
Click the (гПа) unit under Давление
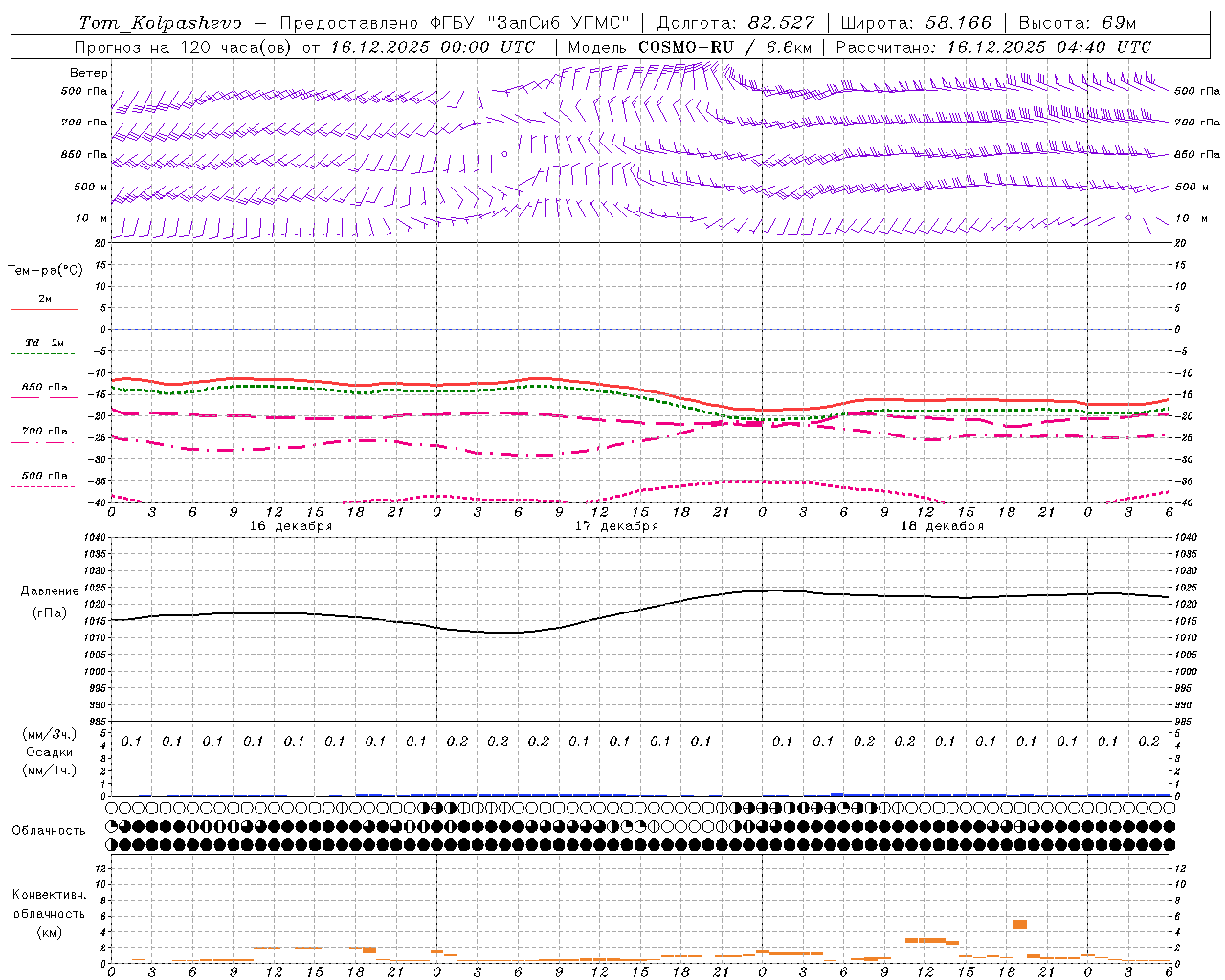pyautogui.click(x=50, y=613)
